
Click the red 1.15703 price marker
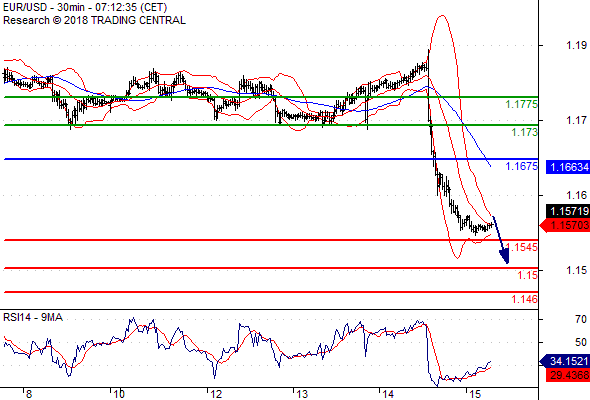coord(565,225)
